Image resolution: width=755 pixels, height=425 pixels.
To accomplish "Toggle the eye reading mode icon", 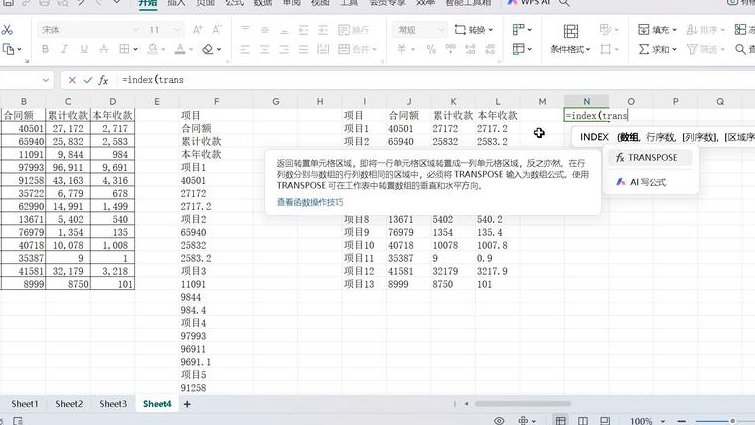I will [499, 421].
